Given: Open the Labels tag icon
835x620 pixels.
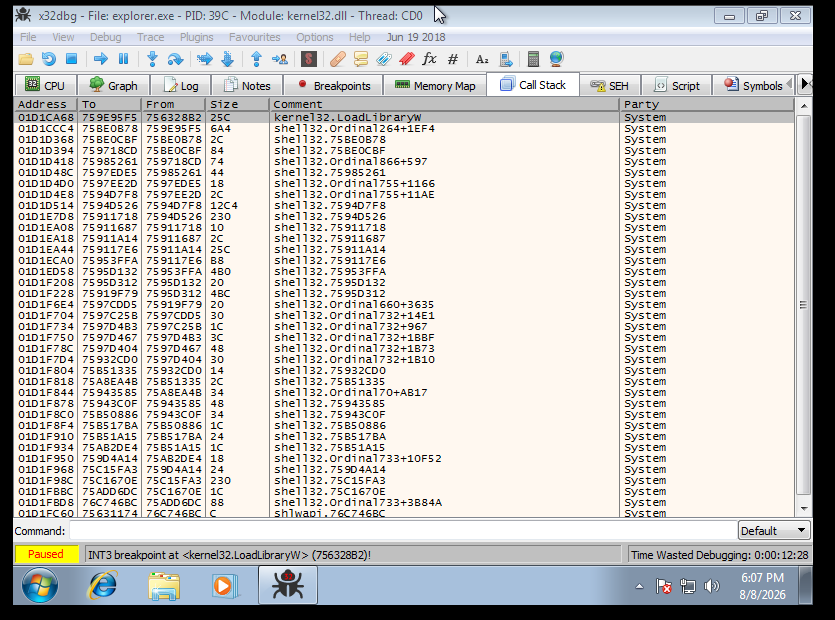Looking at the screenshot, I should [384, 59].
